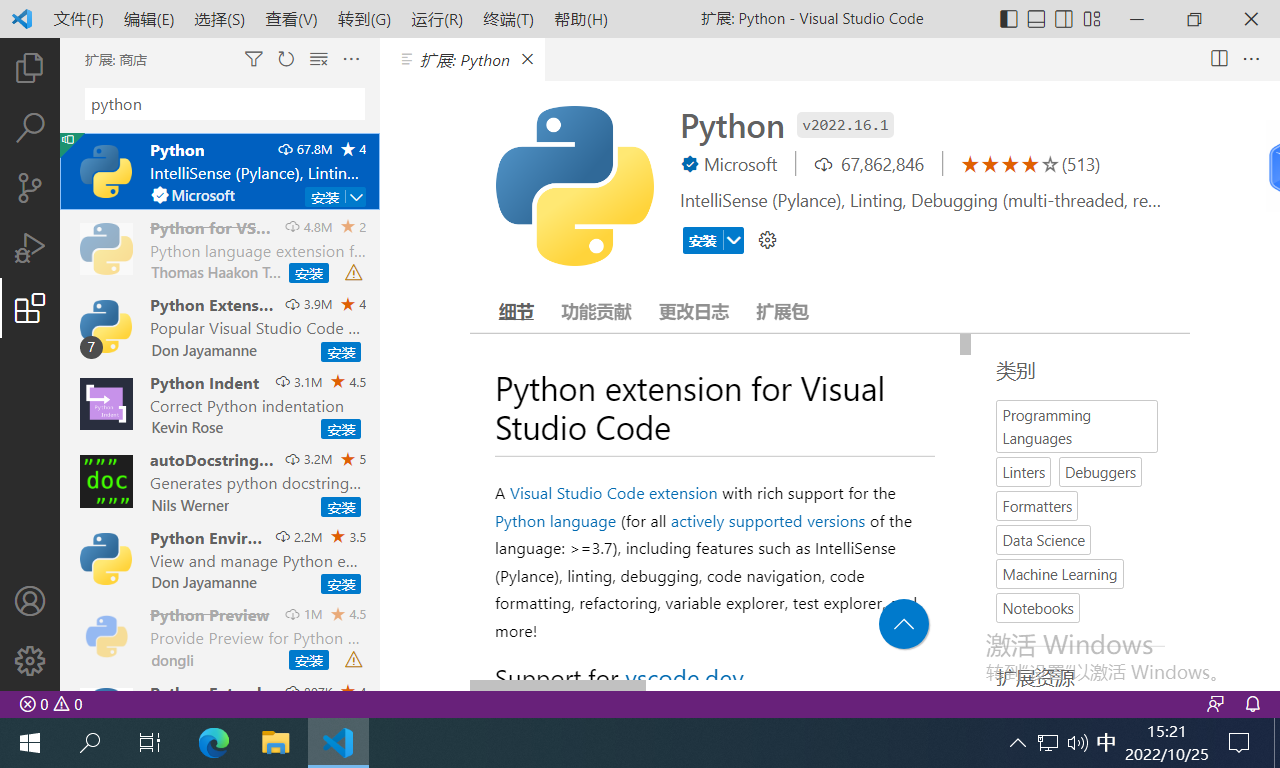The width and height of the screenshot is (1280, 768).
Task: Install Python Environment Manager extension
Action: pyautogui.click(x=341, y=584)
